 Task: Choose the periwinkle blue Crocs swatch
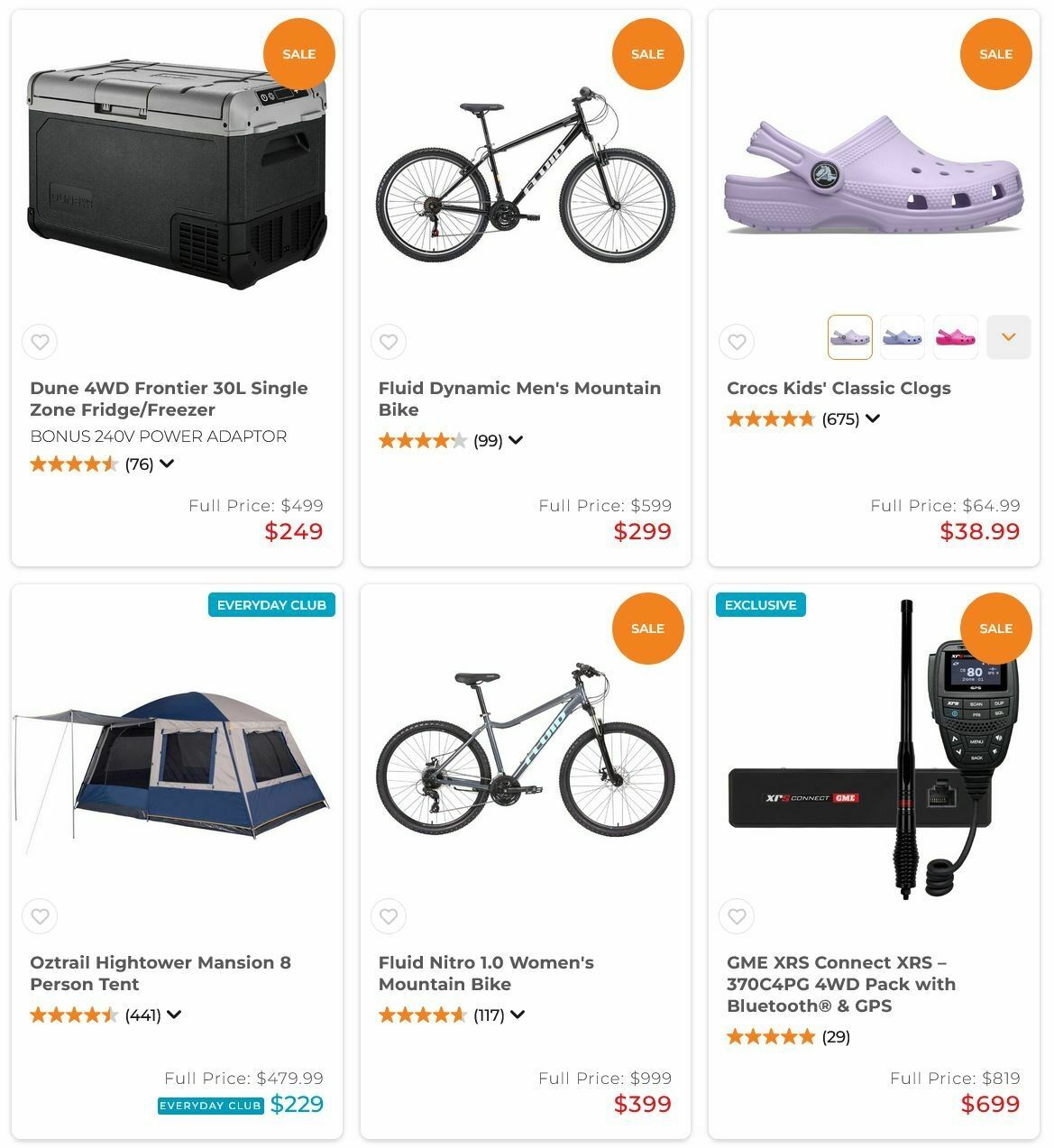coord(902,337)
